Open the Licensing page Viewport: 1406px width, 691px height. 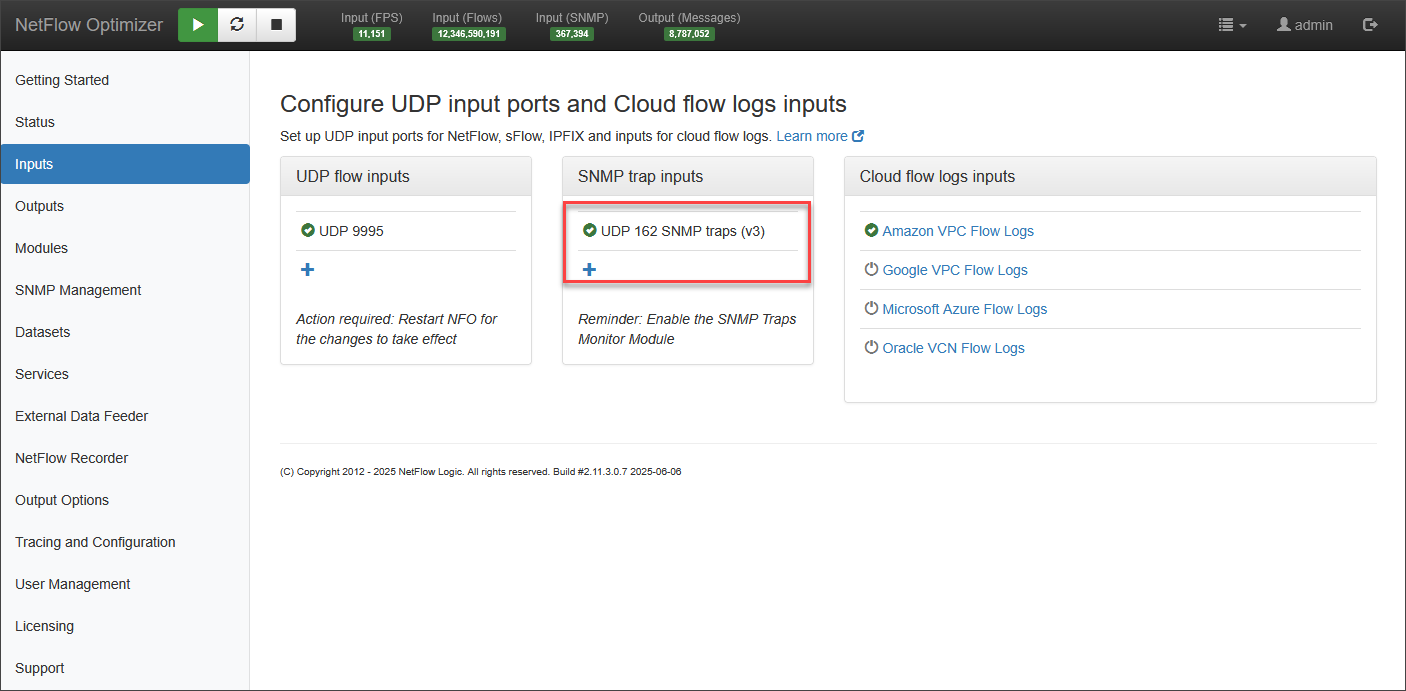[x=125, y=626]
